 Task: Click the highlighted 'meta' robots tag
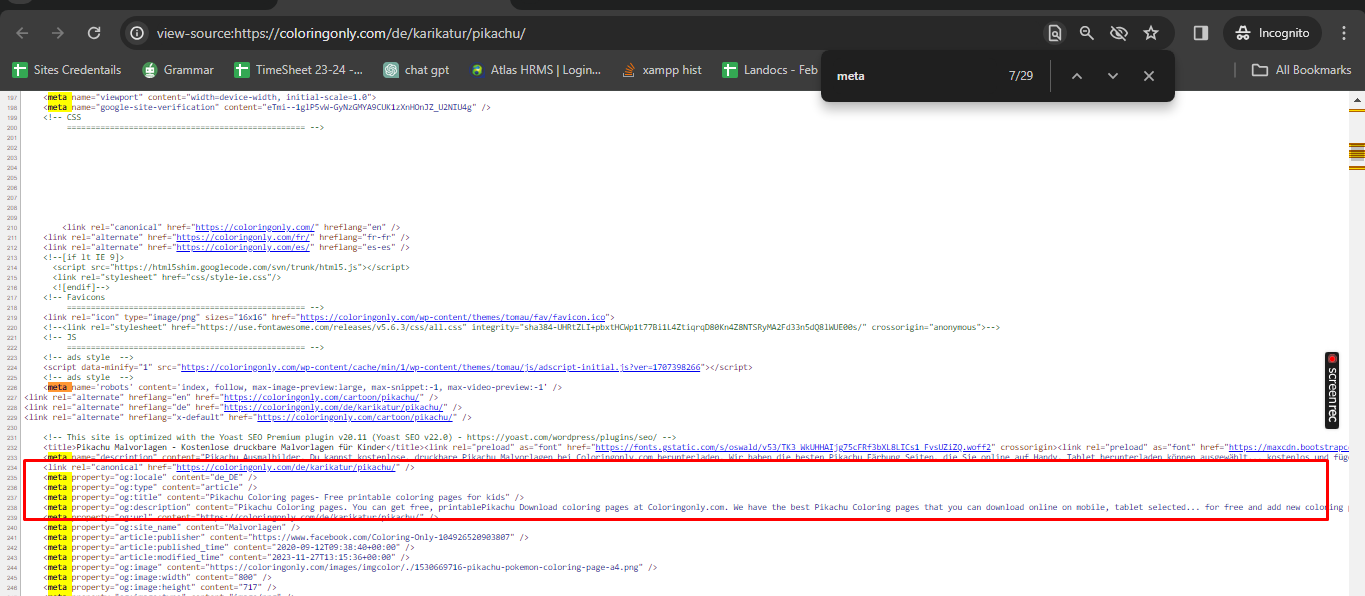[x=57, y=387]
